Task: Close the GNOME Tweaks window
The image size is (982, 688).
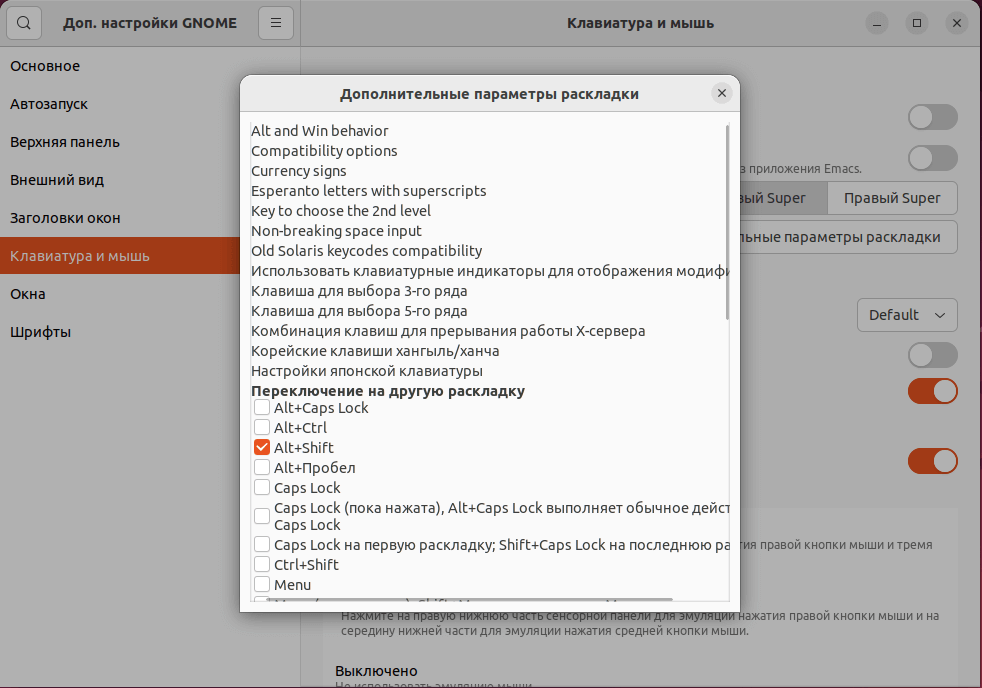Action: click(955, 22)
